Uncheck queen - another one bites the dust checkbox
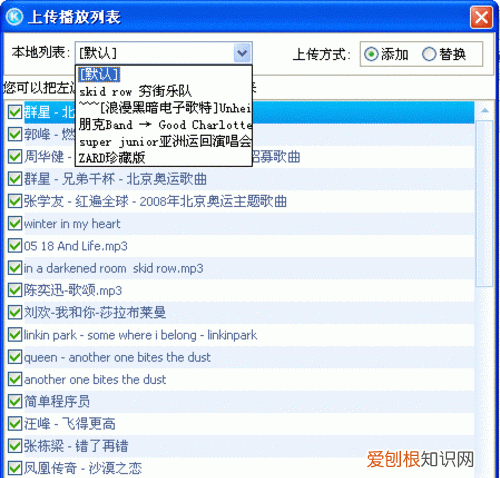 [x=15, y=357]
